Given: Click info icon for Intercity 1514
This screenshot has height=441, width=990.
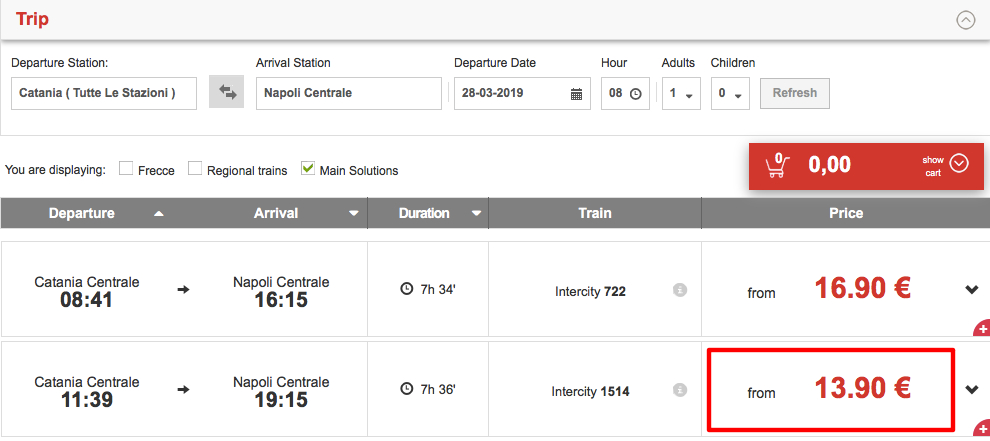Looking at the screenshot, I should [680, 390].
